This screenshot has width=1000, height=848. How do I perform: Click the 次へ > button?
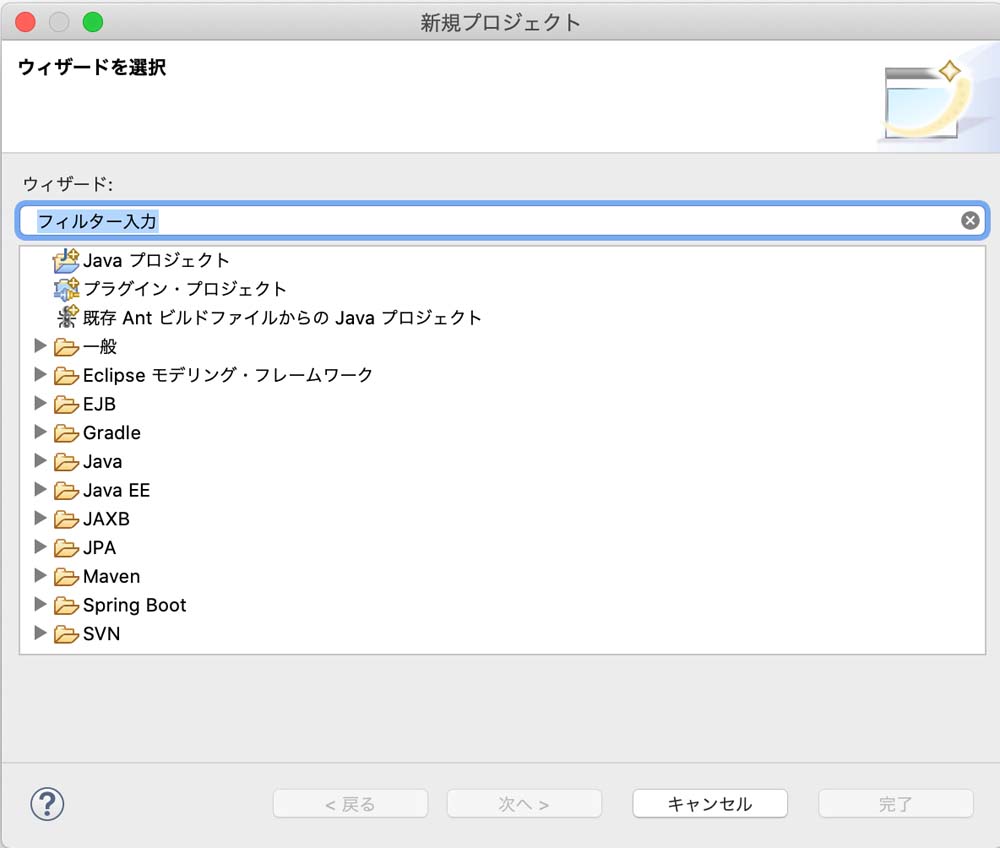(524, 804)
